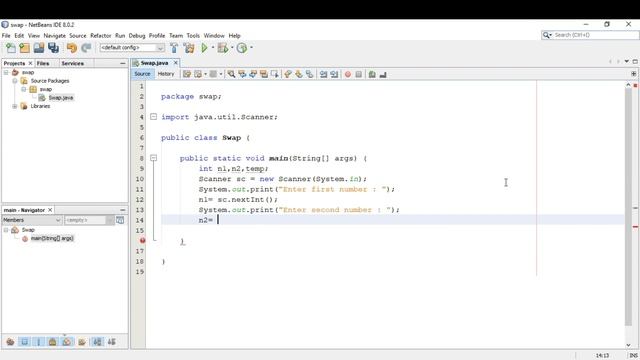640x360 pixels.
Task: Collapse the Source Packages node
Action: pos(15,81)
